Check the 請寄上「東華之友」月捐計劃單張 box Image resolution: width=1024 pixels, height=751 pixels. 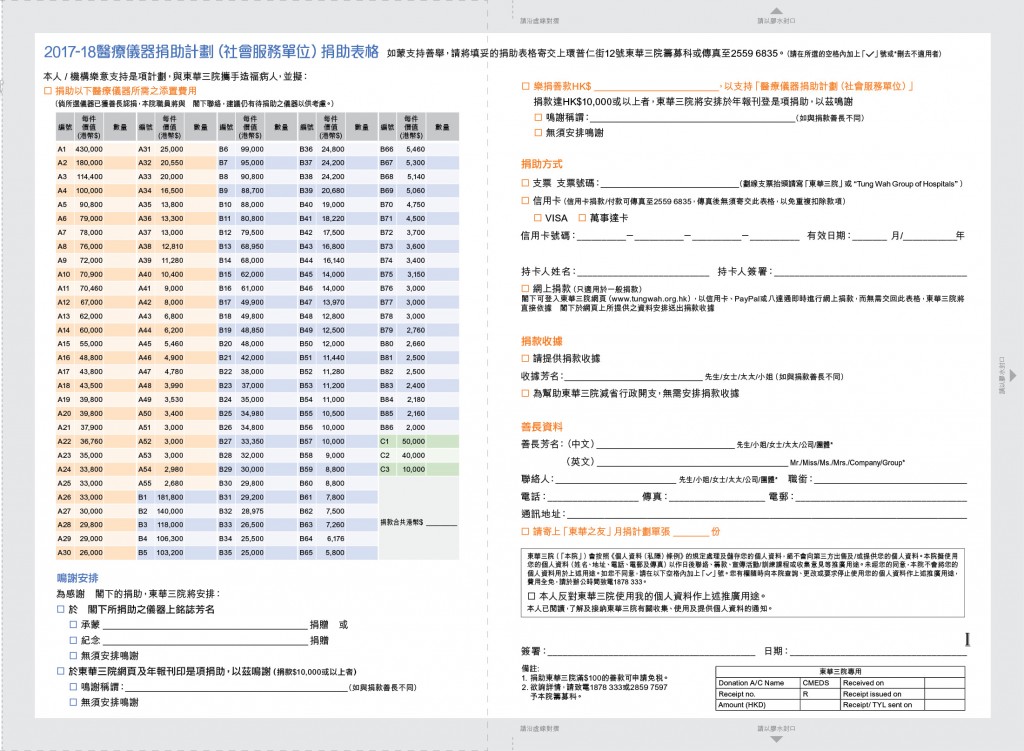point(525,532)
